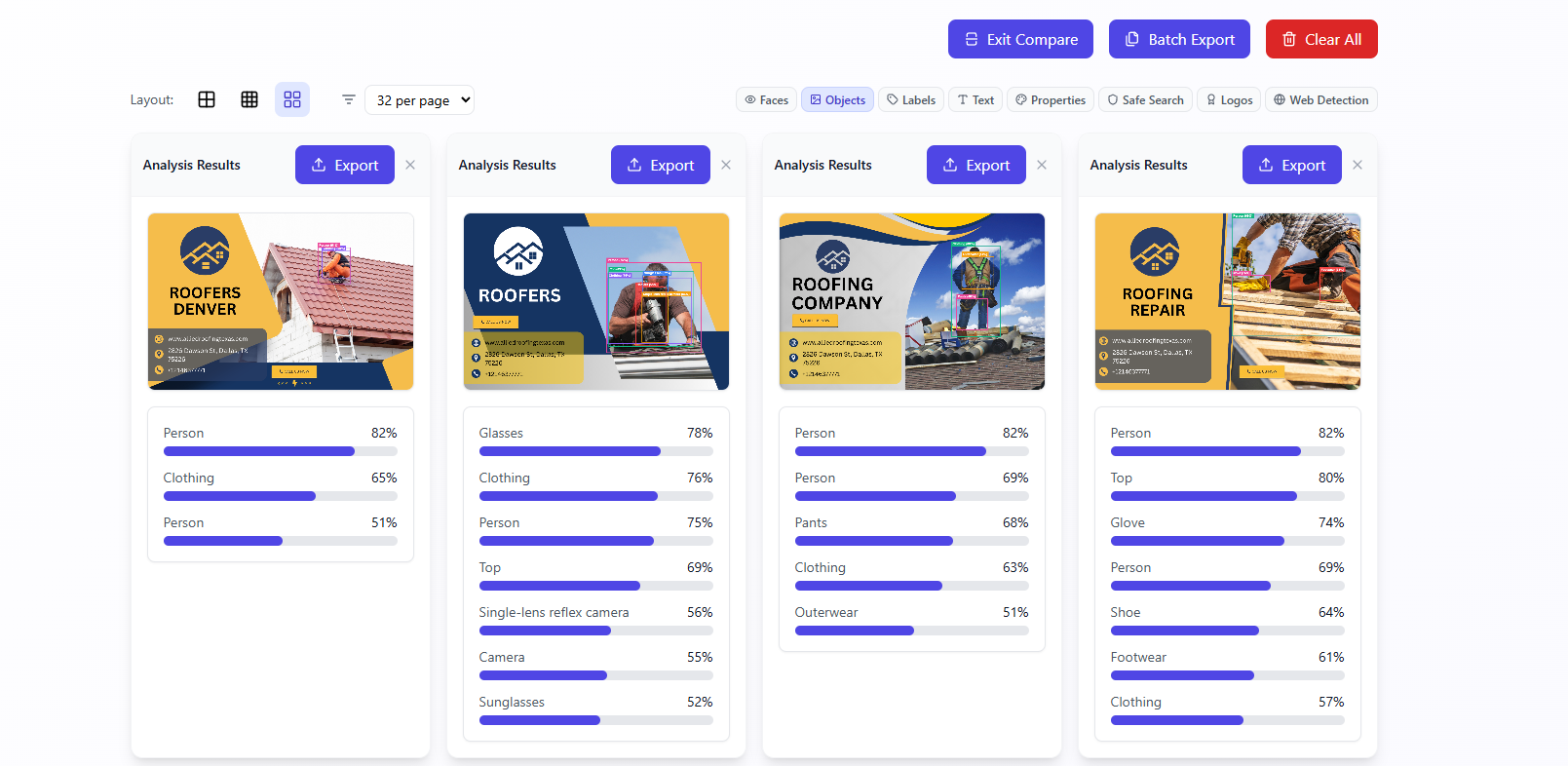Viewport: 1568px width, 766px height.
Task: Close the ROOFERS DENVER analysis card
Action: pyautogui.click(x=410, y=165)
